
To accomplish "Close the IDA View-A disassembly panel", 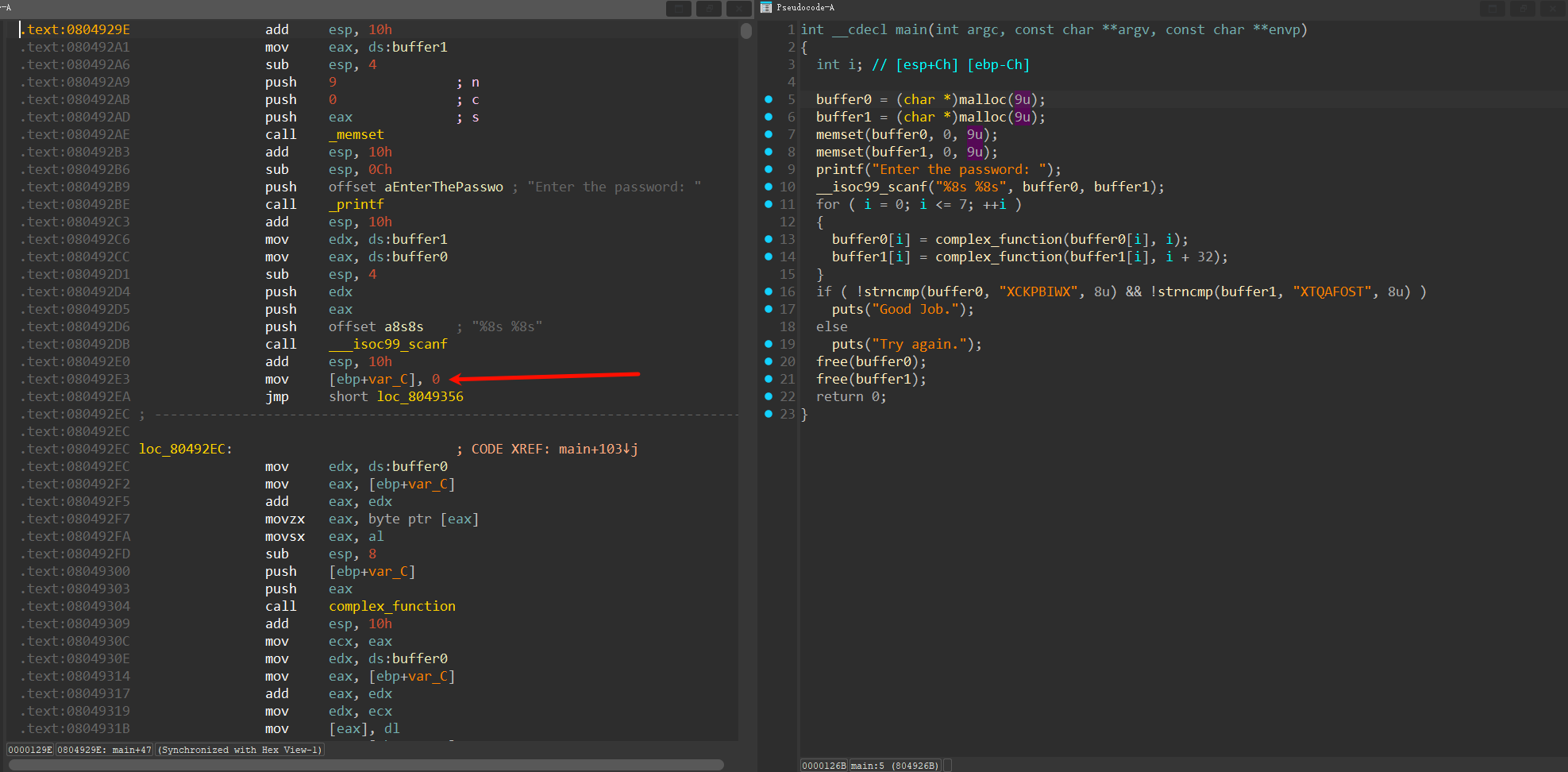I will tap(738, 9).
